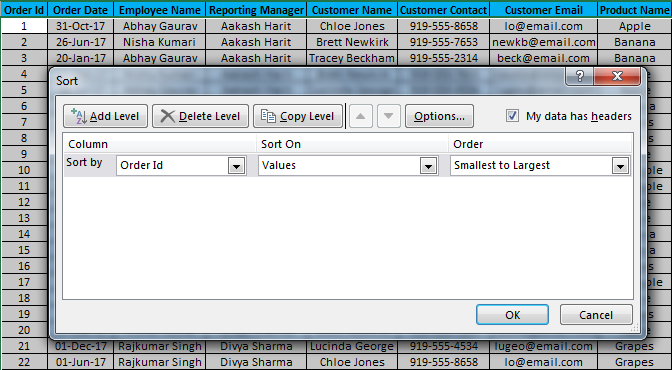Select the Order Id header cell

[24, 9]
